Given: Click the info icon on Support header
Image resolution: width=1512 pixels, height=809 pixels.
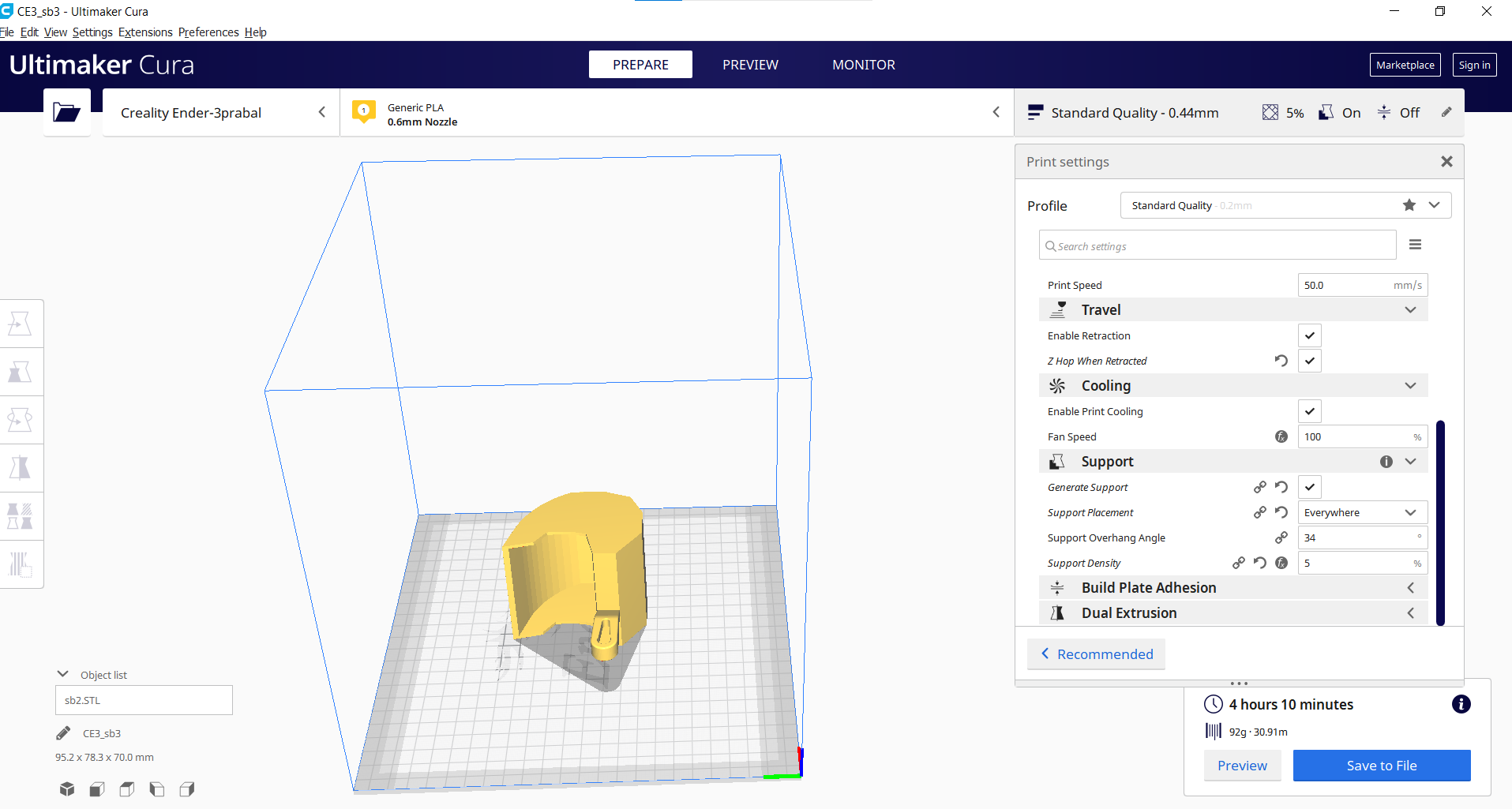Looking at the screenshot, I should 1386,462.
